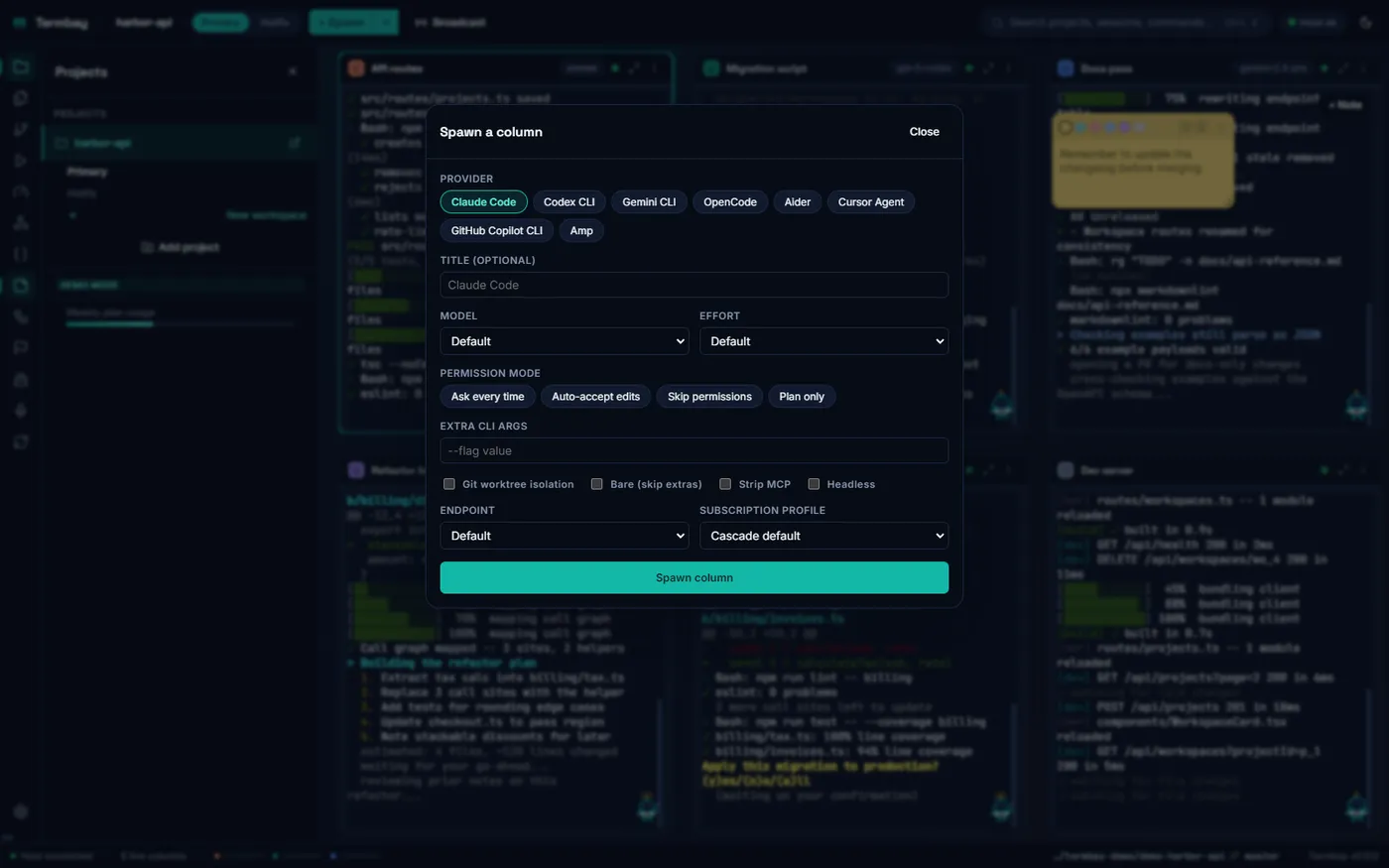Click Broadcast in the top toolbar
The width and height of the screenshot is (1389, 868).
coord(450,22)
